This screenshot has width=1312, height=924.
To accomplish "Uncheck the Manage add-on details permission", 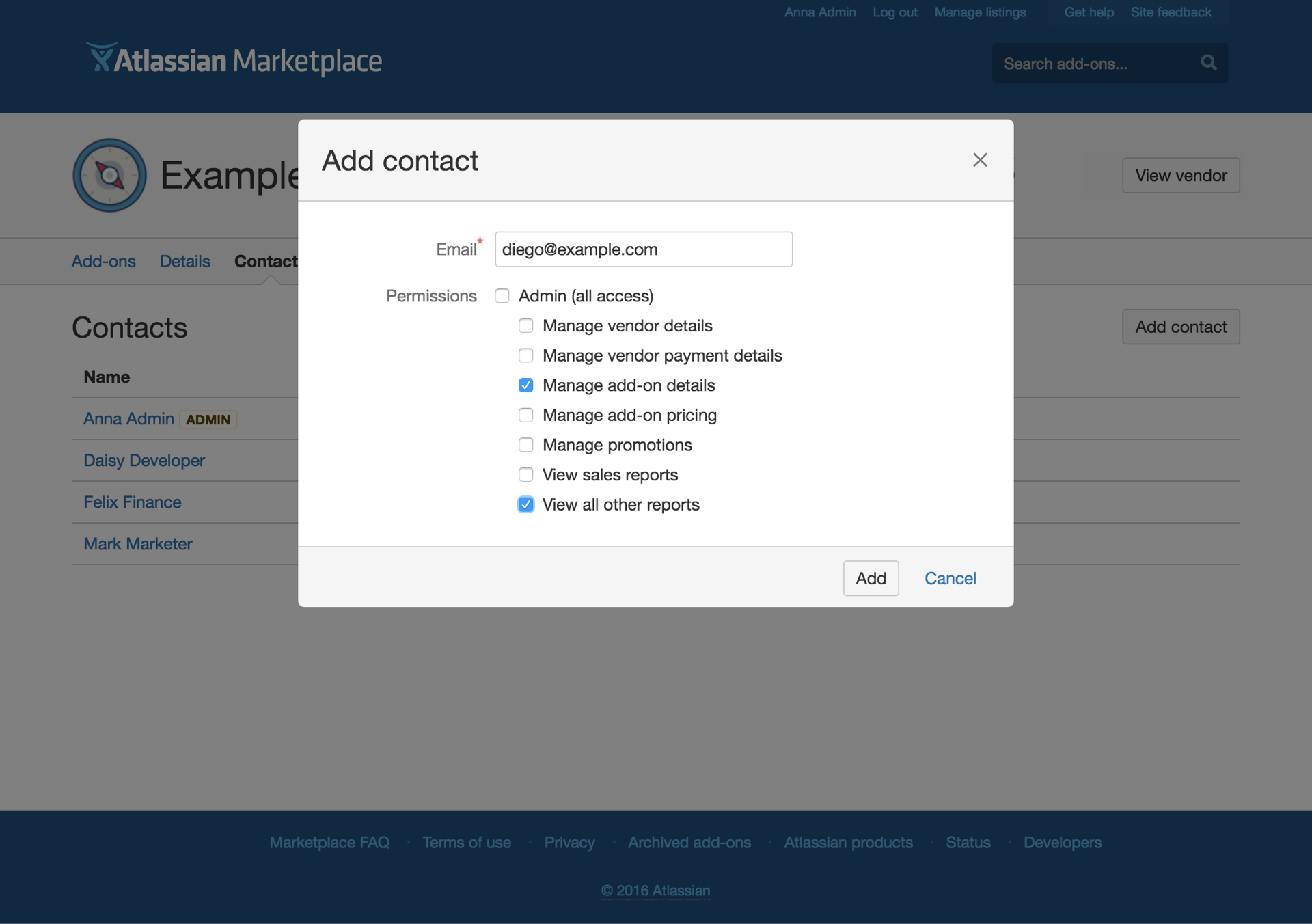I will click(x=525, y=385).
